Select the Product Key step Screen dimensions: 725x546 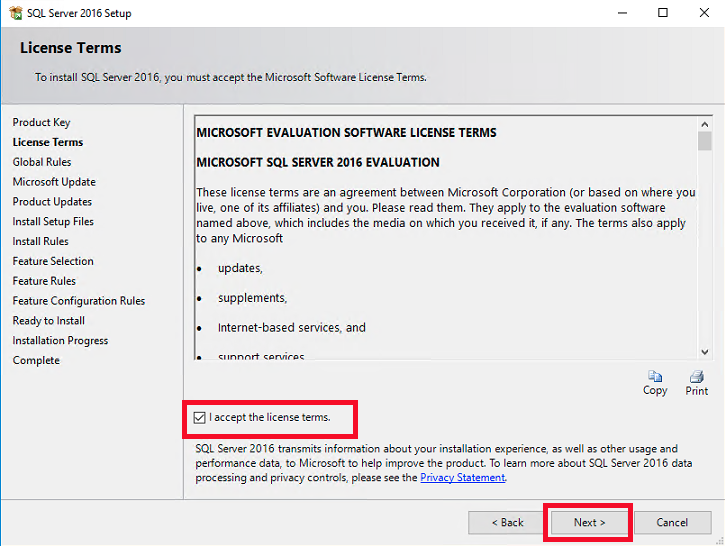pos(41,122)
